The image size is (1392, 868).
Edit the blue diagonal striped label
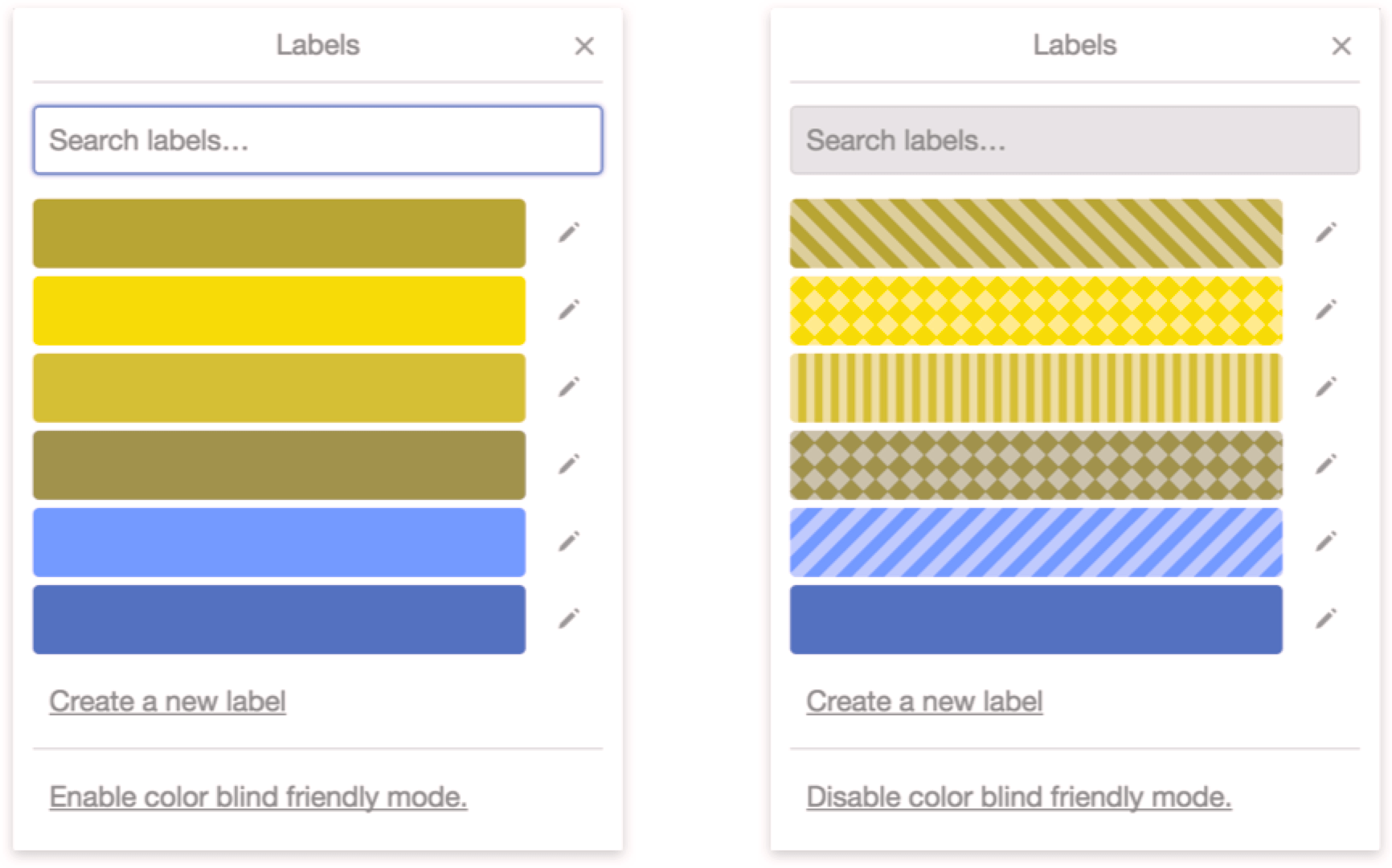[1326, 542]
